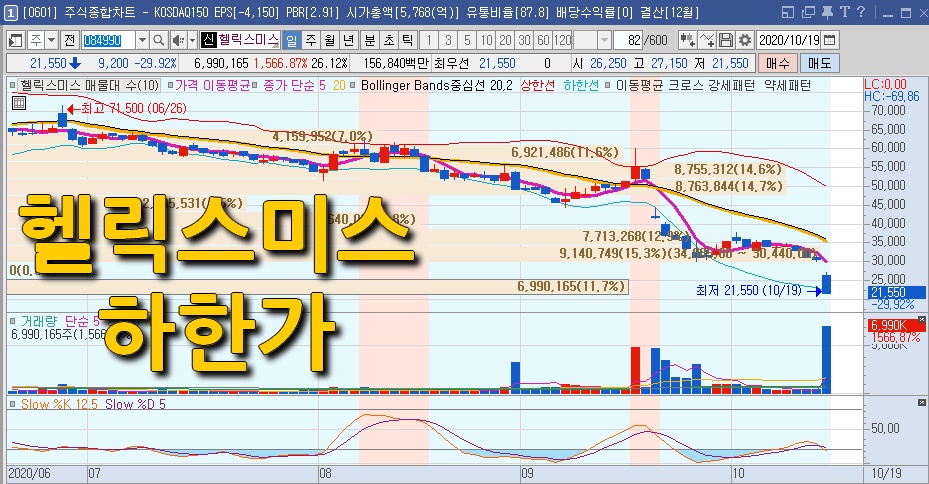The width and height of the screenshot is (929, 484).
Task: Click the cascade windows icon in title bar
Action: coord(808,12)
